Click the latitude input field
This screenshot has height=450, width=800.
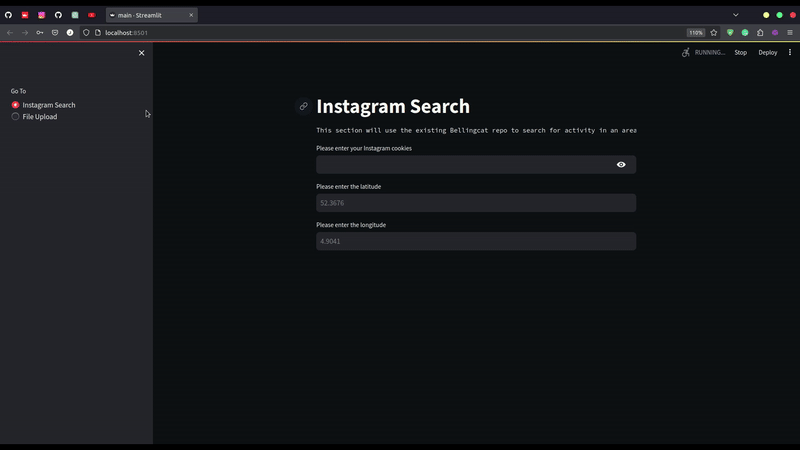[476, 203]
